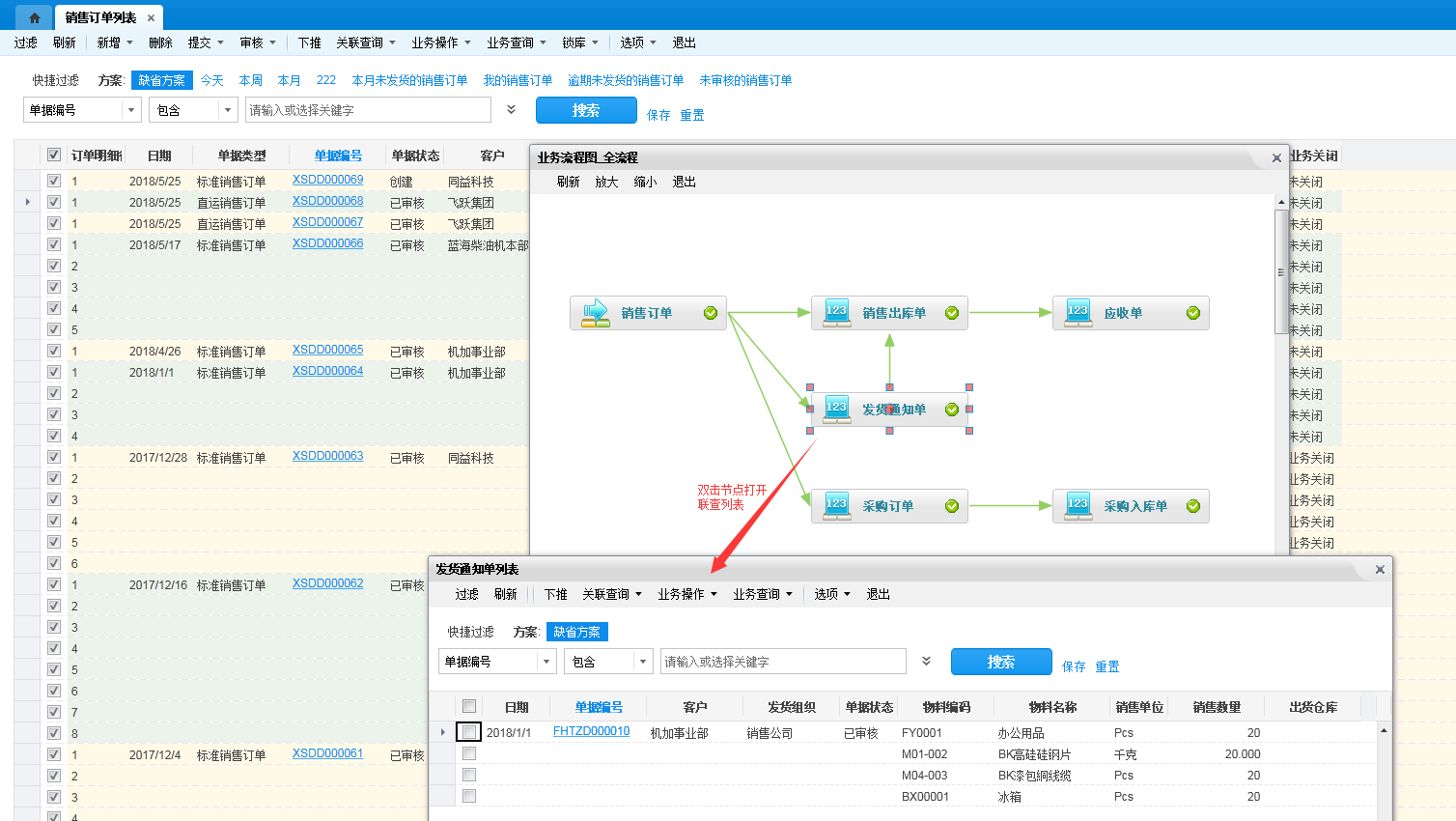Toggle select-all checkbox in sales order header
Image resolution: width=1456 pixels, height=821 pixels.
coord(54,155)
